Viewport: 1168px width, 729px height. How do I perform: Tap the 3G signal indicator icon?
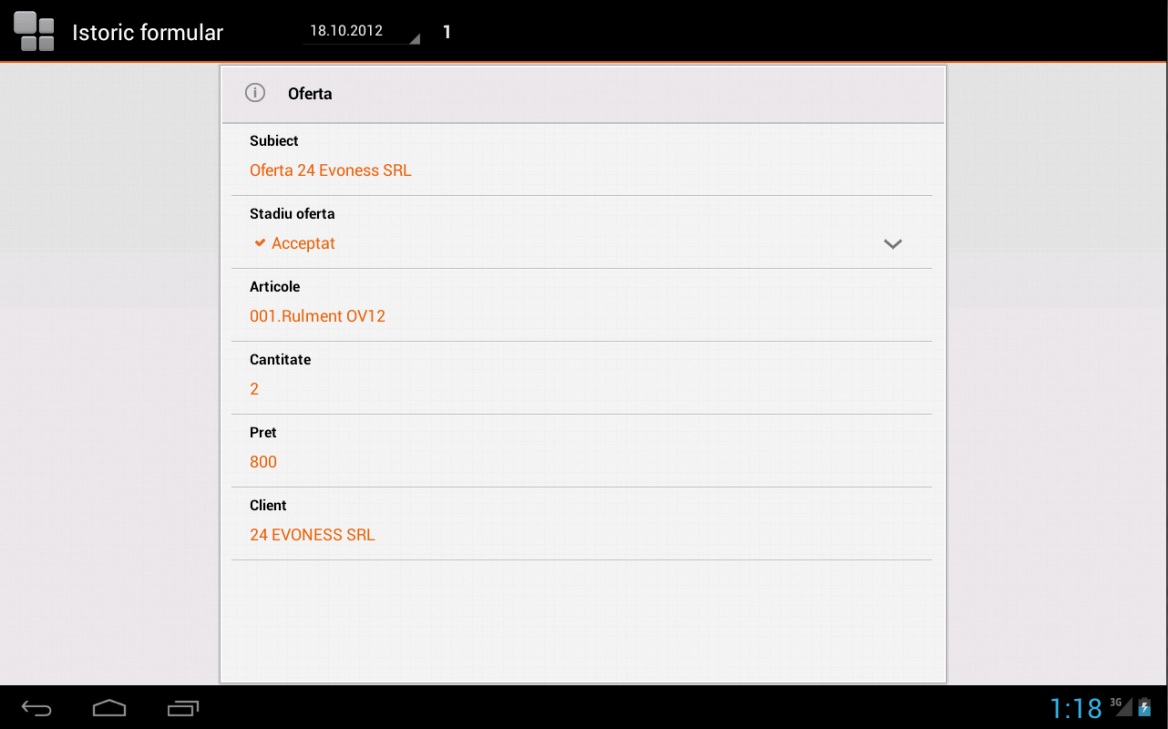click(x=1121, y=706)
